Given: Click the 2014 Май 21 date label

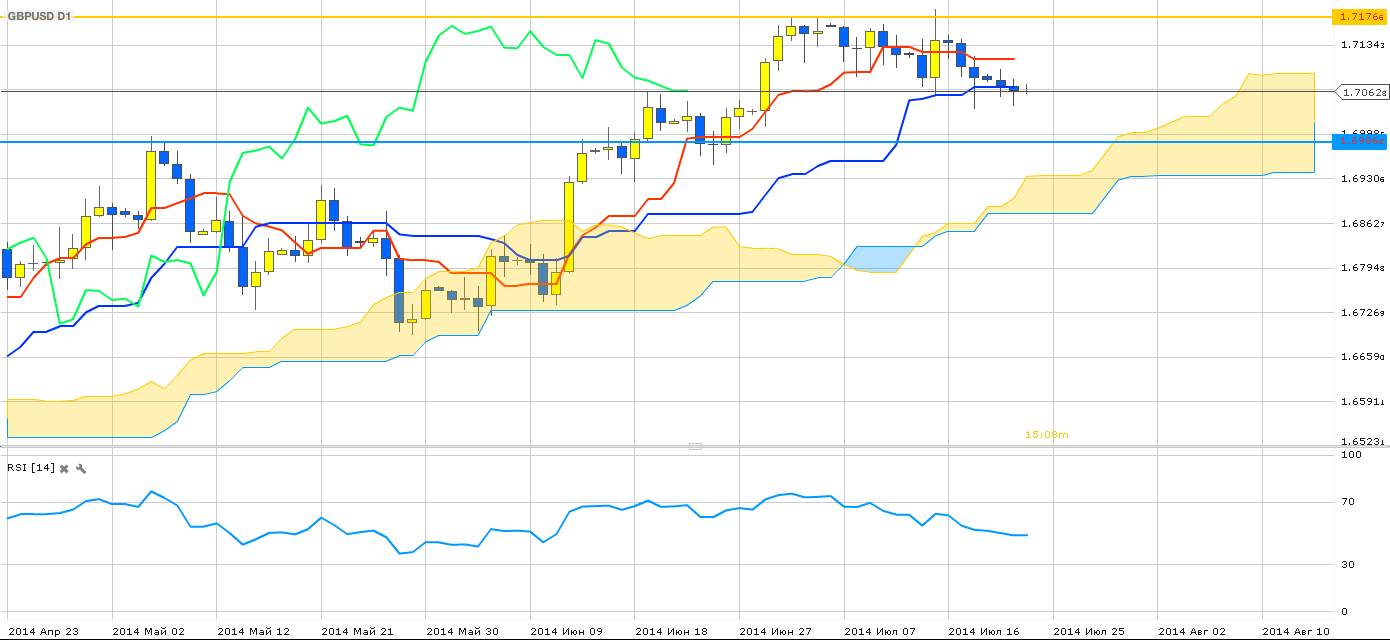Looking at the screenshot, I should click(357, 631).
